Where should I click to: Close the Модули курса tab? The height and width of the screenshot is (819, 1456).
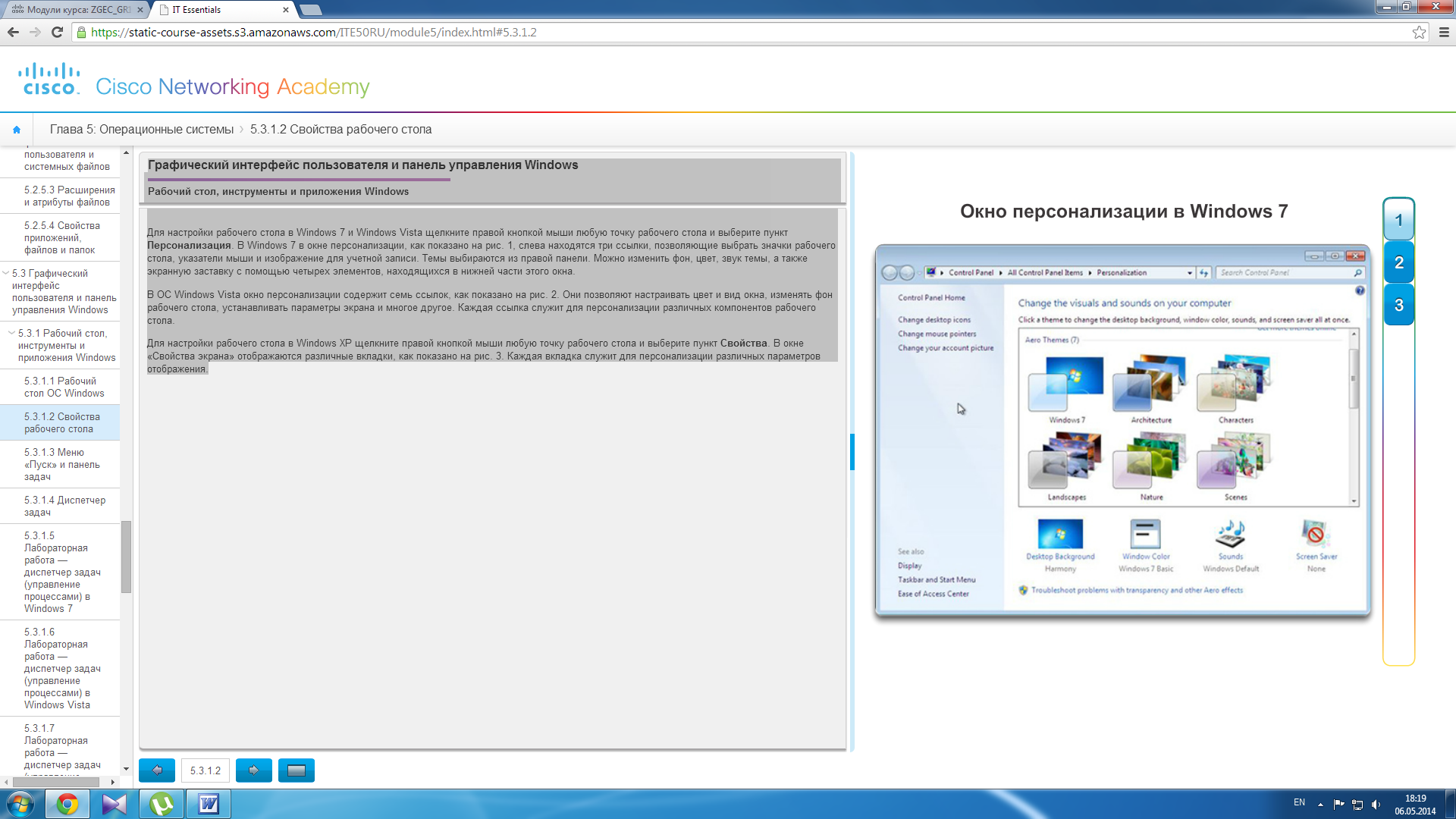pyautogui.click(x=140, y=10)
